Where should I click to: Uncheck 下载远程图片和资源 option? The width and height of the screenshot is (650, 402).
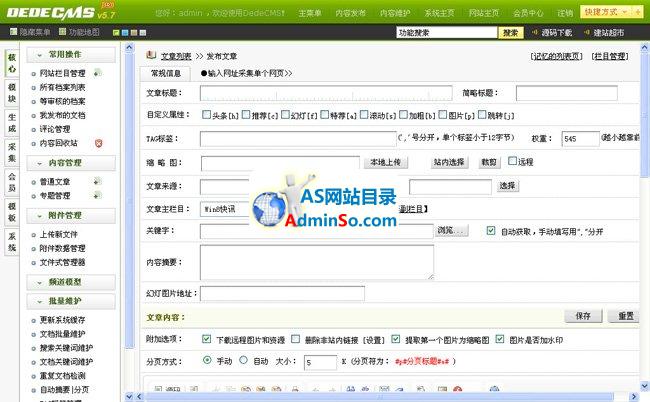tap(206, 339)
